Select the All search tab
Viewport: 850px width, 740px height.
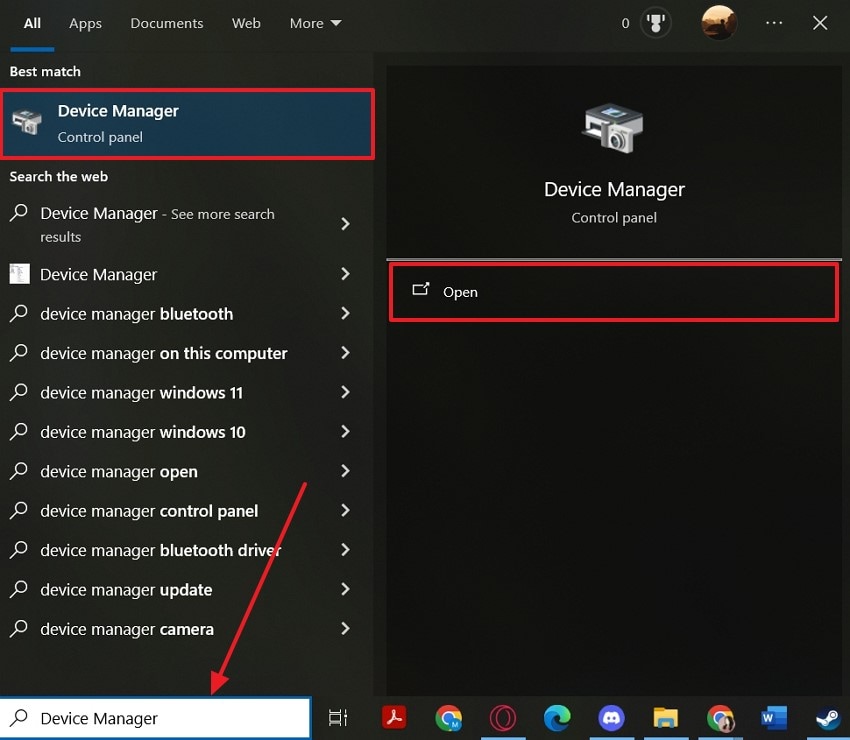click(x=32, y=23)
